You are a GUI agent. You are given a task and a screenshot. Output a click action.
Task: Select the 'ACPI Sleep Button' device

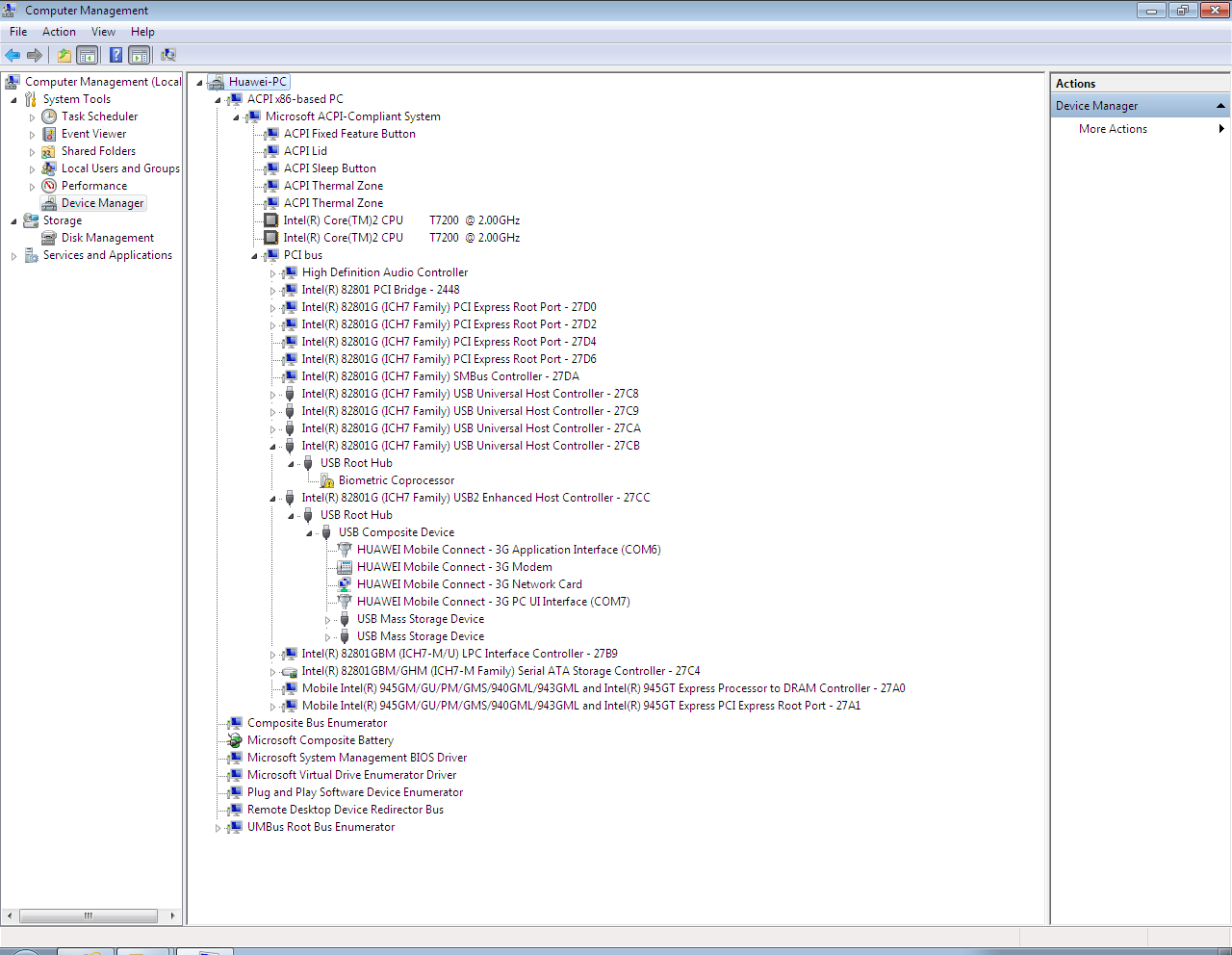coord(330,168)
